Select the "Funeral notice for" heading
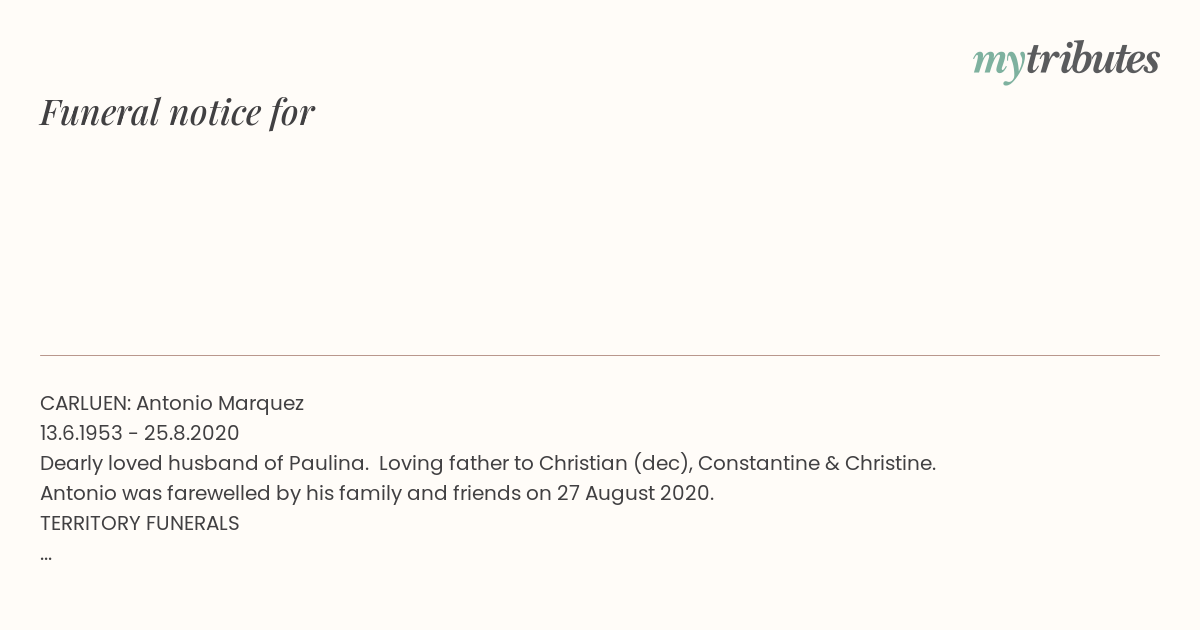Screen dimensions: 1200x630 178,112
